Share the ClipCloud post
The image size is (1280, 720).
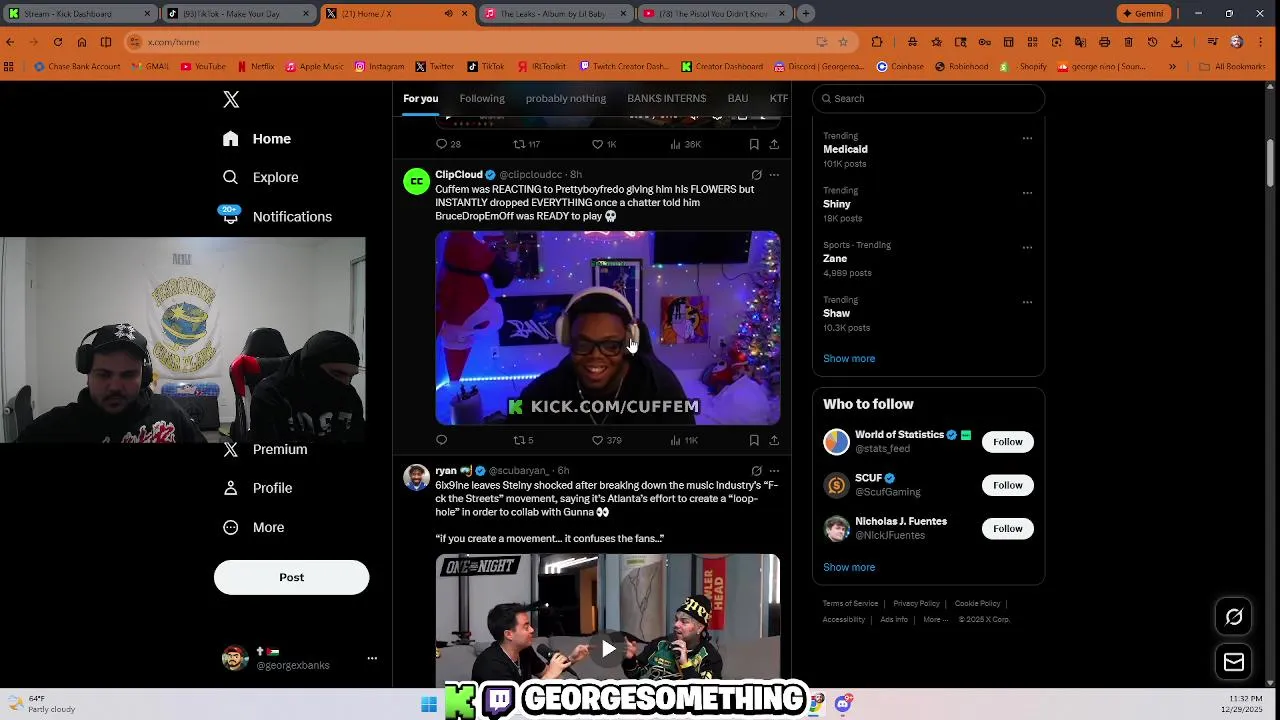point(774,440)
